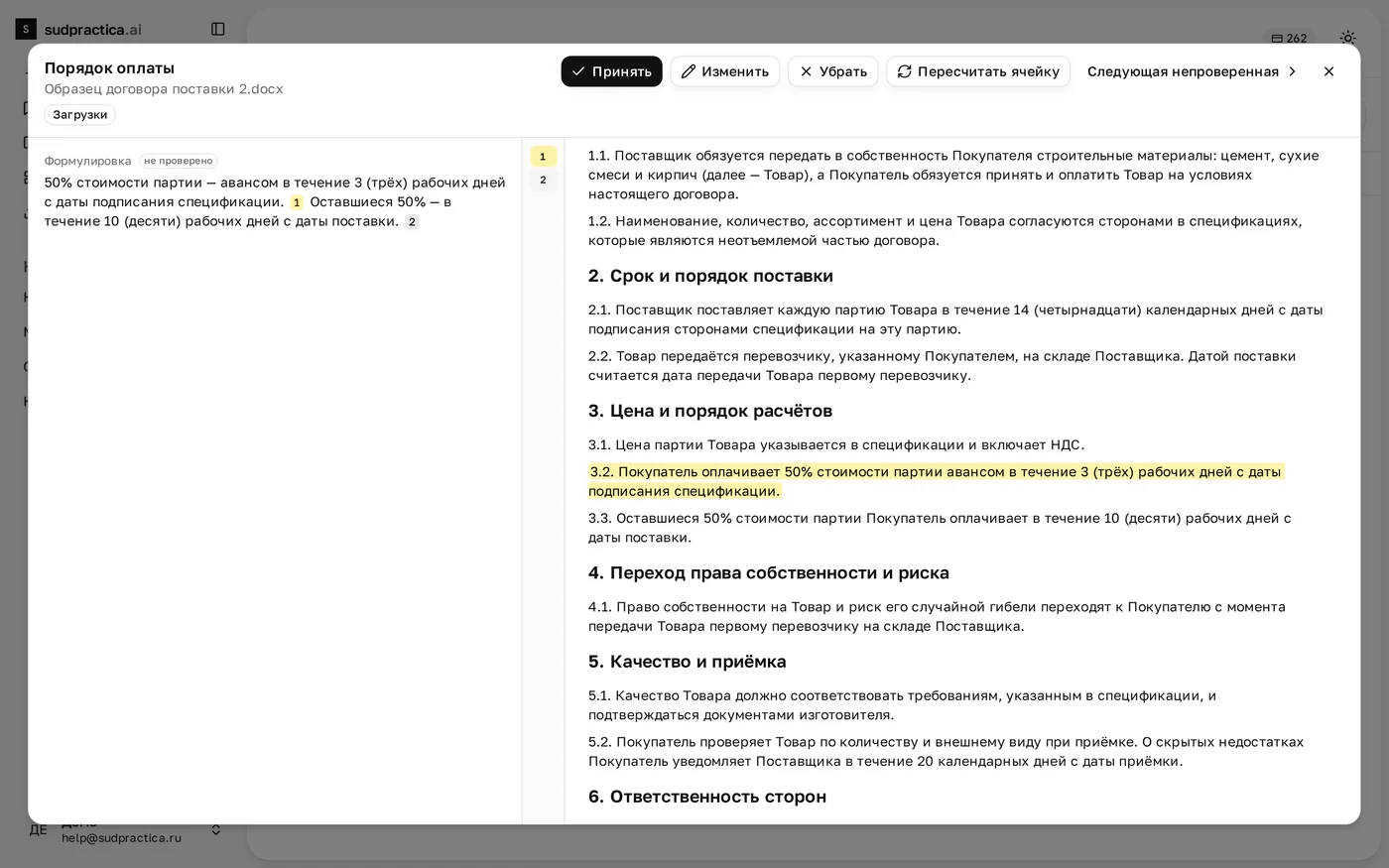Image resolution: width=1389 pixels, height=868 pixels.
Task: Click clause 3.3 about оставшиеся 50%
Action: [x=940, y=528]
